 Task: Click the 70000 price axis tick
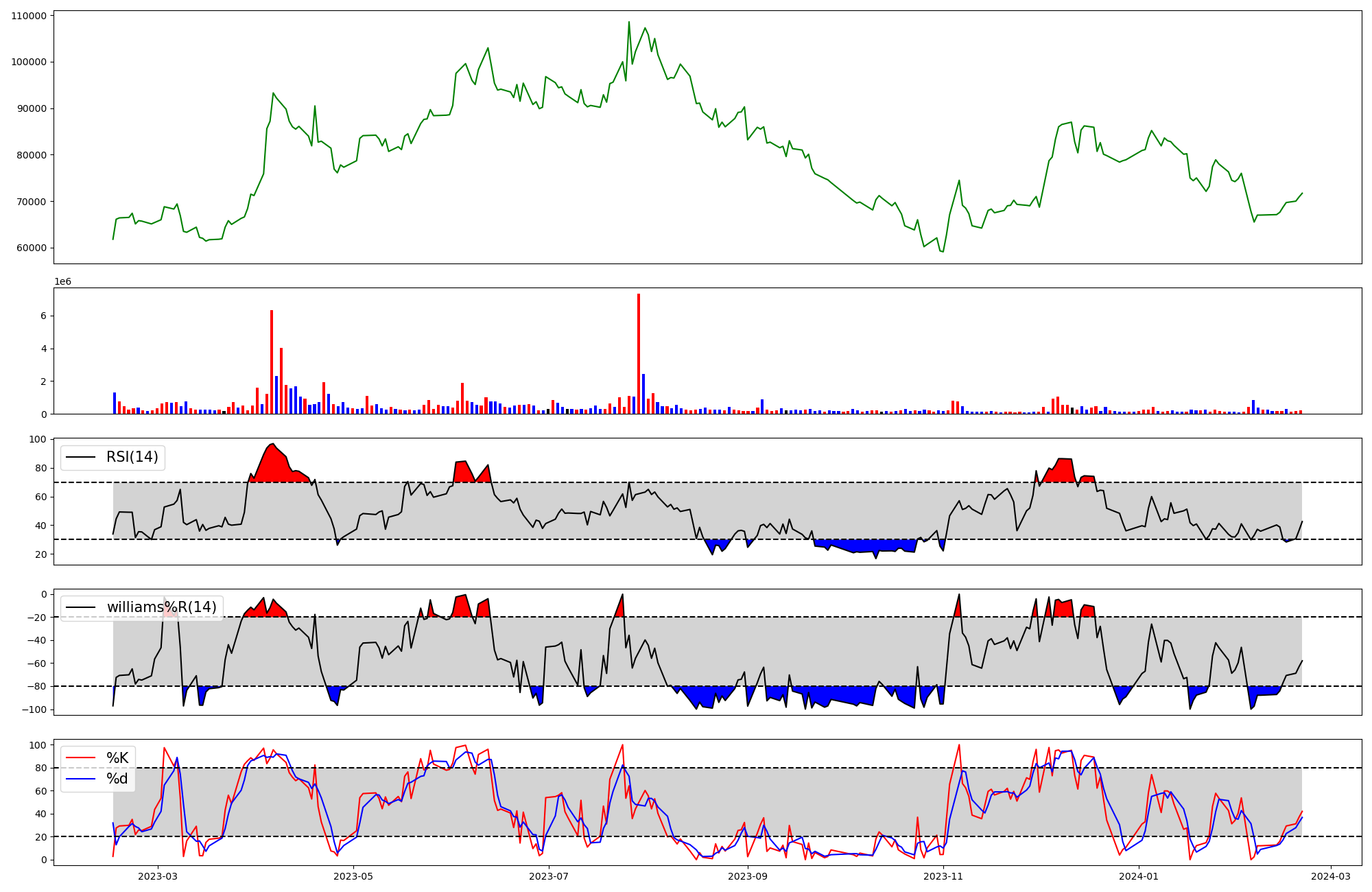coord(32,202)
